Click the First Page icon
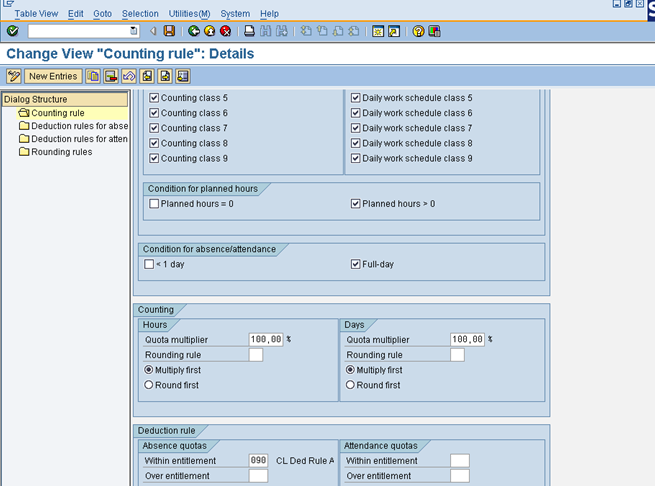Screen dimensions: 655x486 [x=306, y=31]
